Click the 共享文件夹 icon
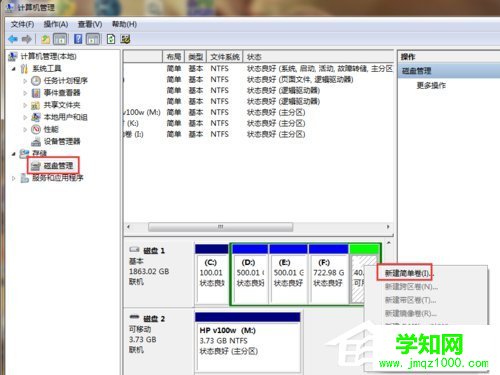The height and width of the screenshot is (375, 500). 36,105
